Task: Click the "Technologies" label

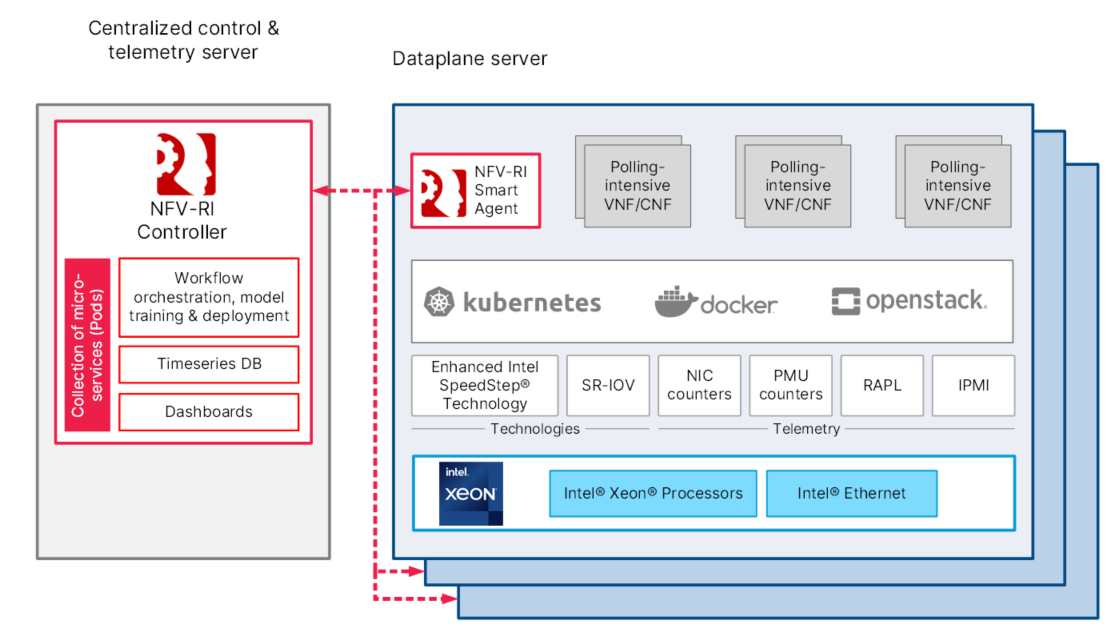Action: 535,429
